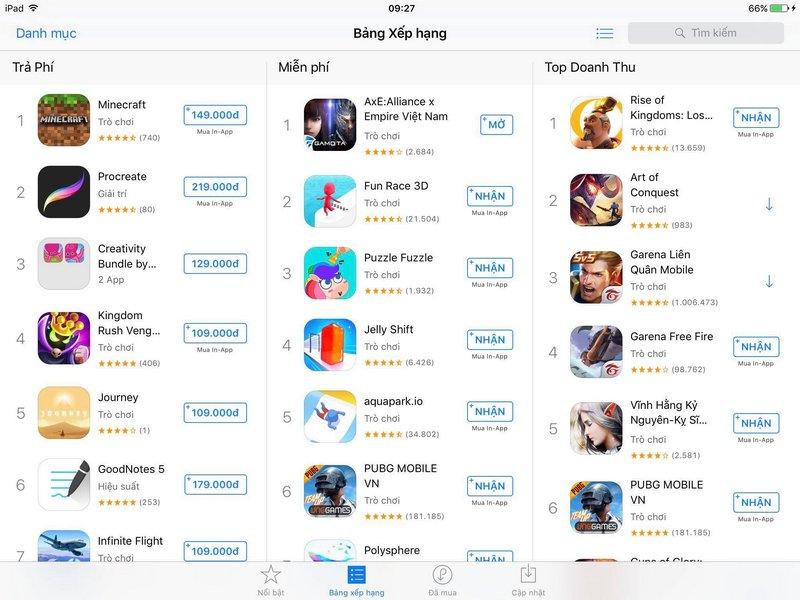Viewport: 800px width, 600px height.
Task: Open the Minecraft app icon
Action: (64, 120)
